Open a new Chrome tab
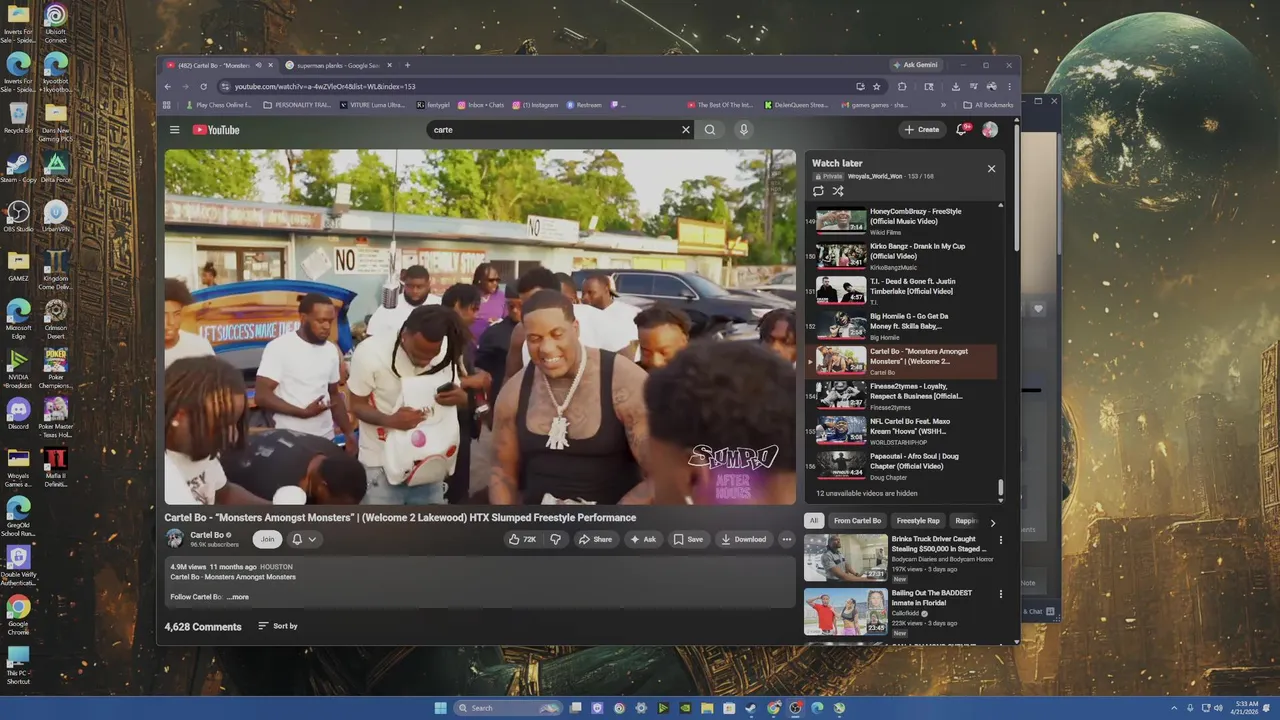Image resolution: width=1280 pixels, height=720 pixels. (x=407, y=66)
